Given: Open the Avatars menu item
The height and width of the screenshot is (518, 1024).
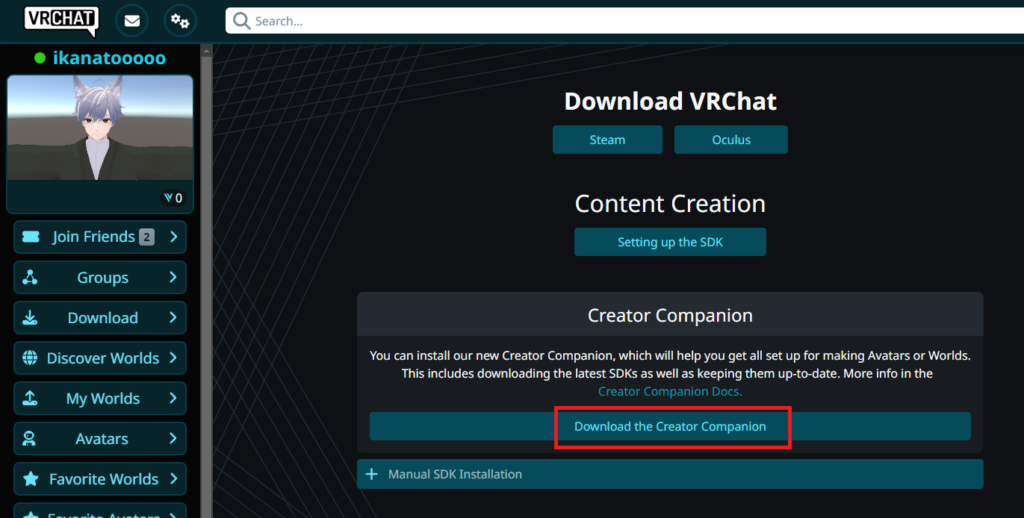Looking at the screenshot, I should 100,438.
